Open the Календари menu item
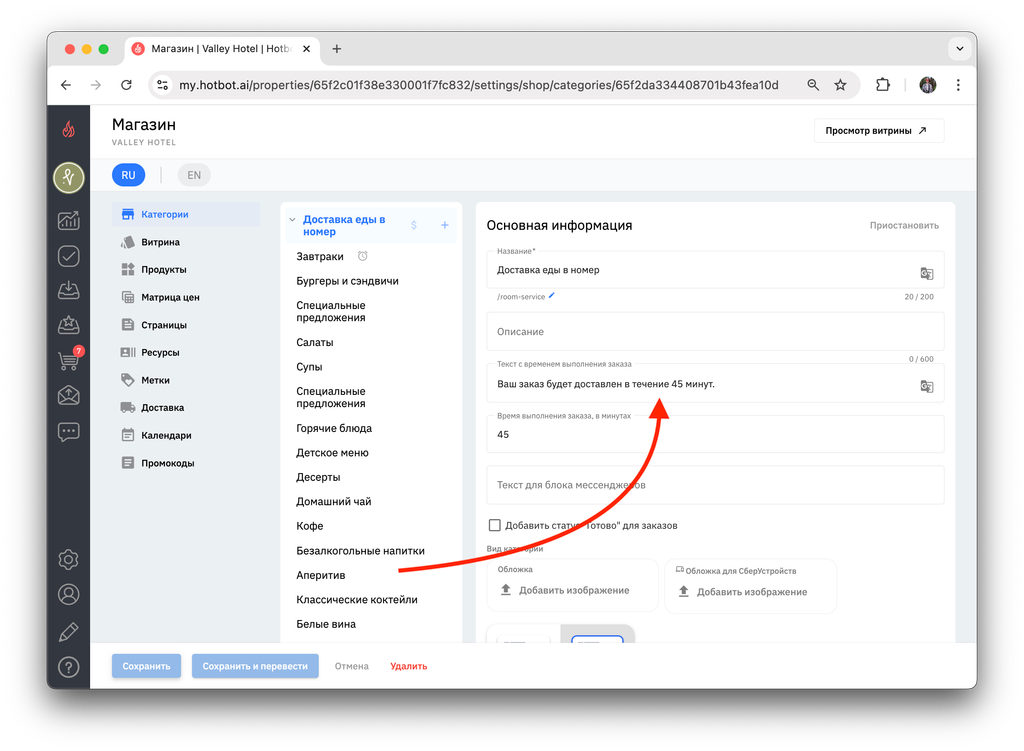The height and width of the screenshot is (751, 1024). point(186,435)
